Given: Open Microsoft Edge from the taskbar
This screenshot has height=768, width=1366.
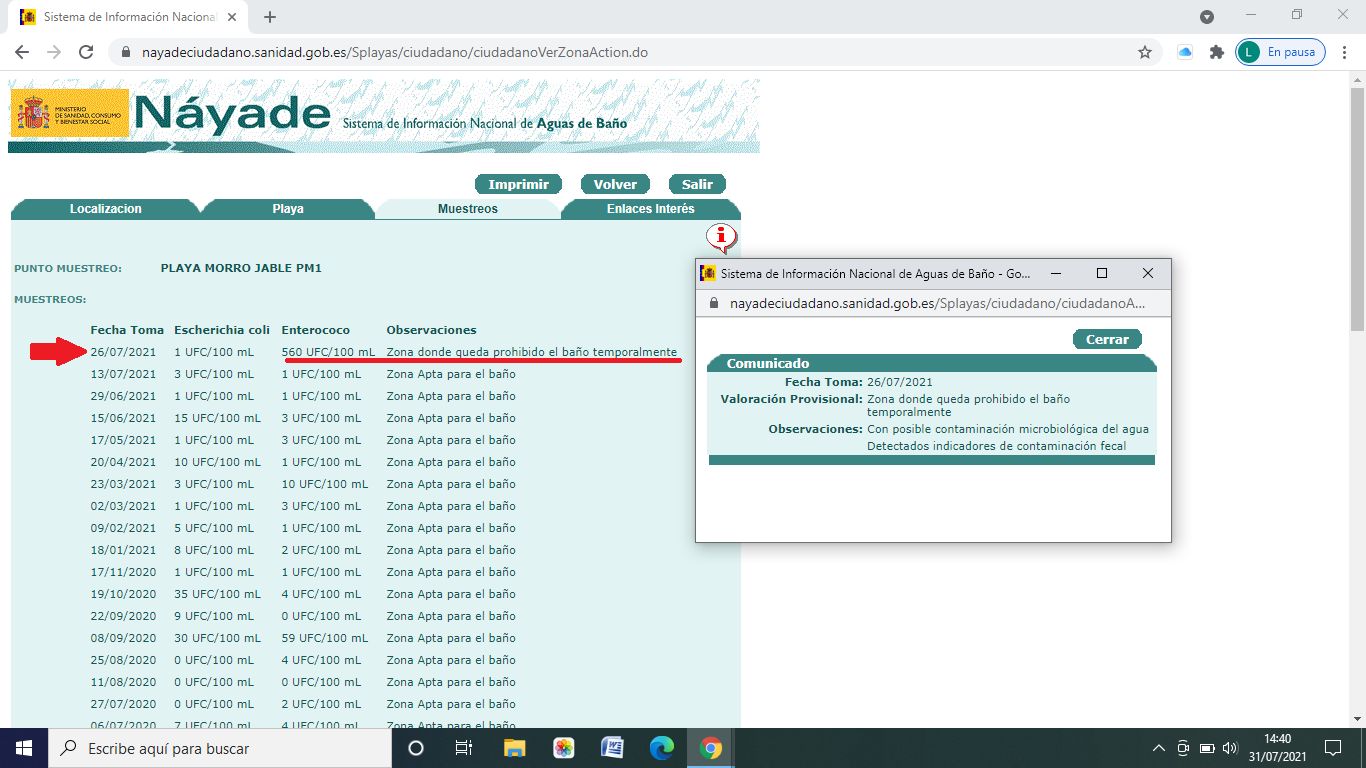Looking at the screenshot, I should 662,748.
